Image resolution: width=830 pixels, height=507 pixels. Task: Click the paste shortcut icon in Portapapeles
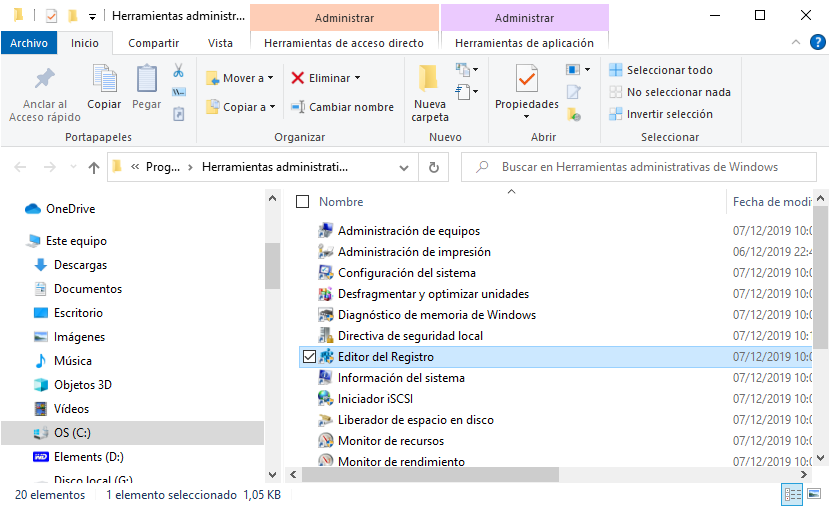point(178,114)
